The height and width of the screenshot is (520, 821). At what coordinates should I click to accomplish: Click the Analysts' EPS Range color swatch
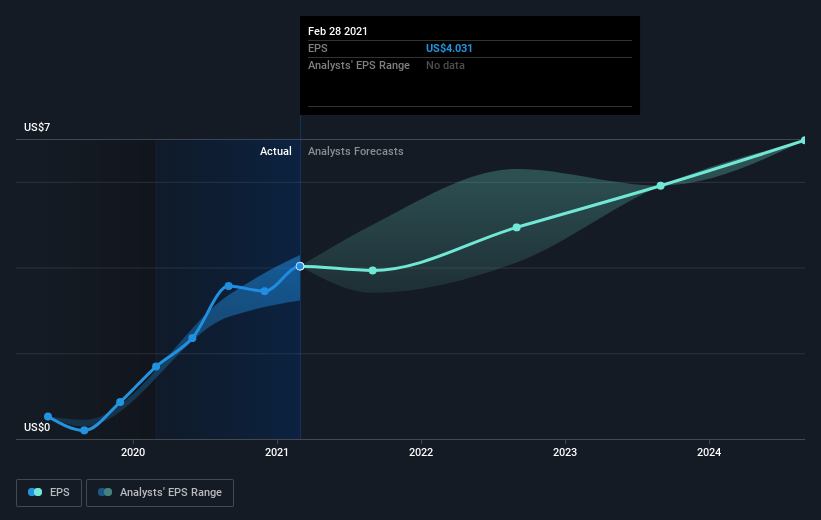pos(105,492)
